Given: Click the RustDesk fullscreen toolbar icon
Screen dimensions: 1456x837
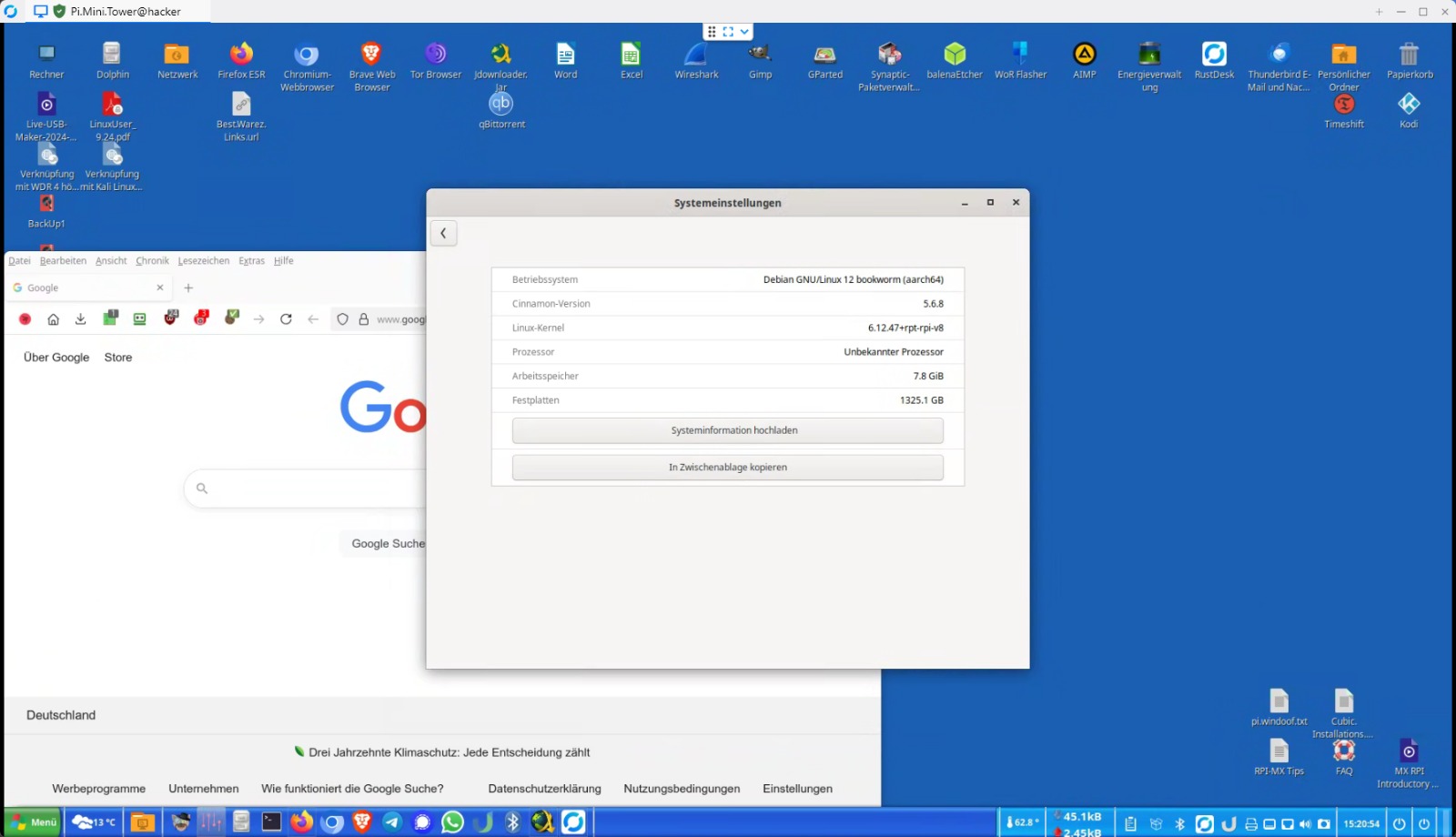Looking at the screenshot, I should (x=728, y=31).
